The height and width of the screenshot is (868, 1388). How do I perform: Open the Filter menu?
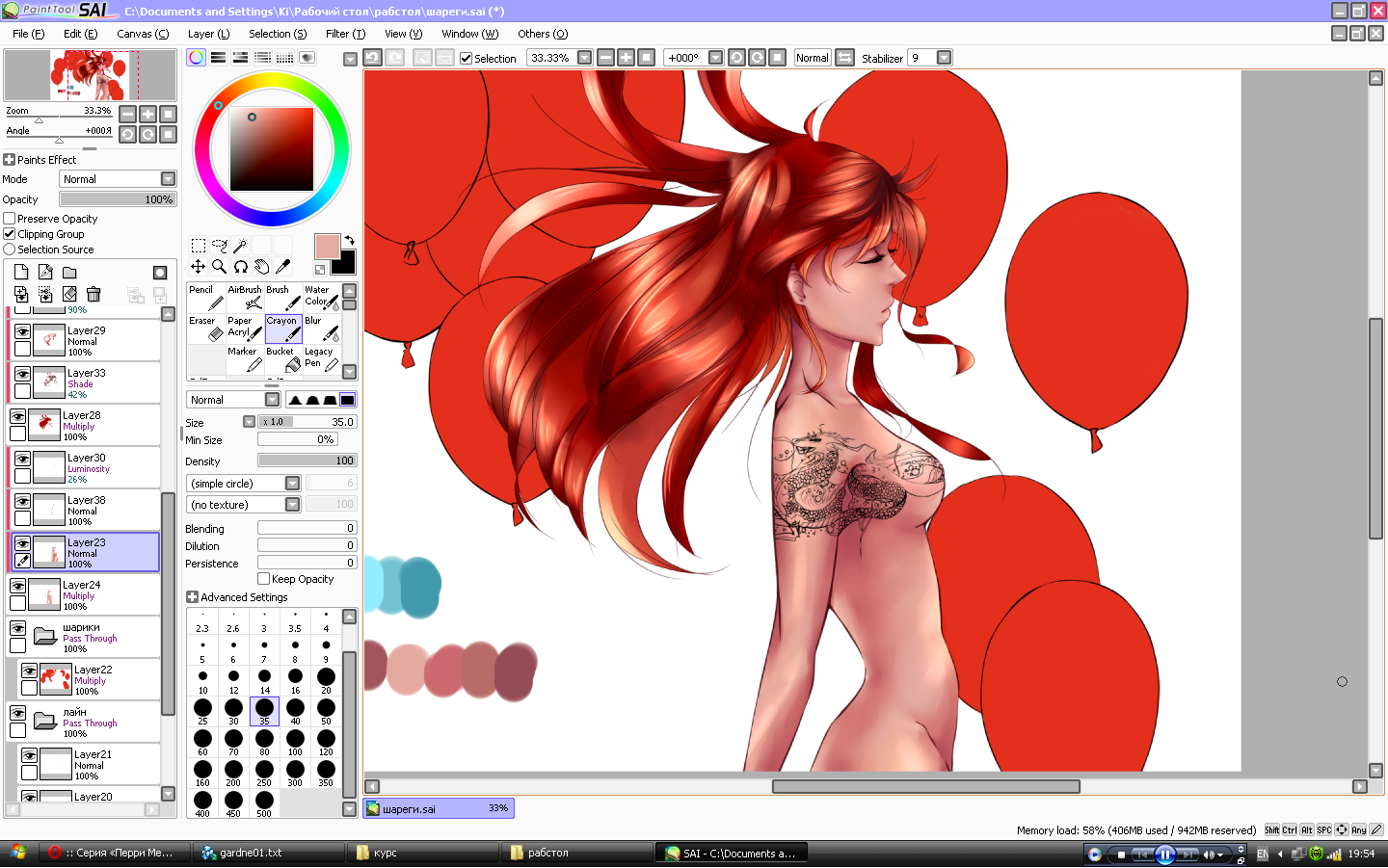click(x=344, y=34)
